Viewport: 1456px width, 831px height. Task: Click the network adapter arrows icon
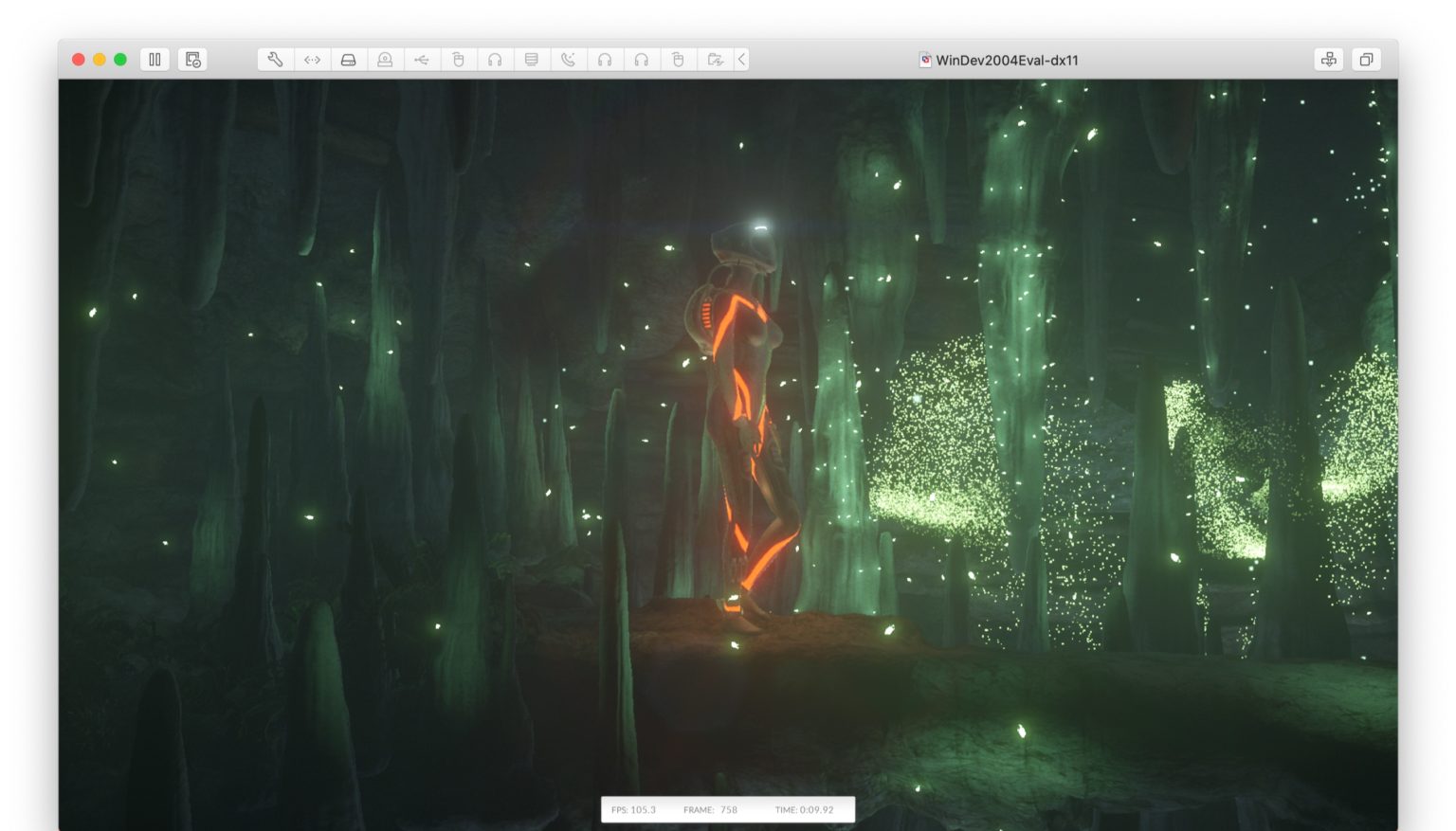pyautogui.click(x=312, y=60)
